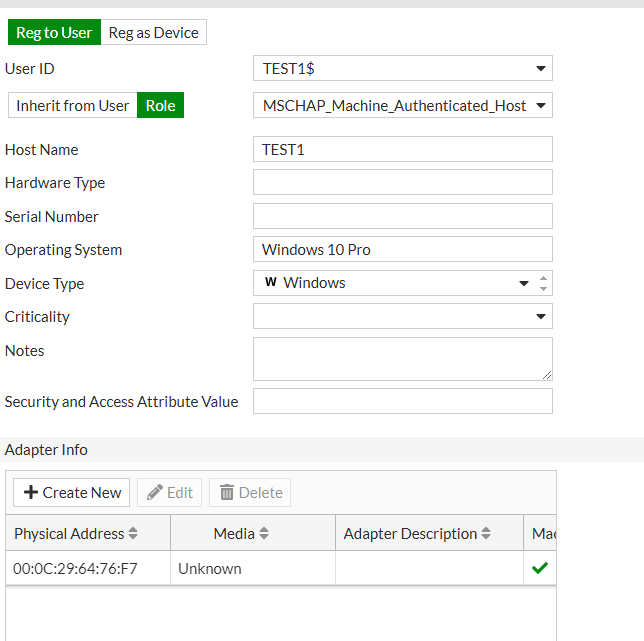Sort by Physical Address column arrows
The height and width of the screenshot is (641, 644).
pos(134,534)
